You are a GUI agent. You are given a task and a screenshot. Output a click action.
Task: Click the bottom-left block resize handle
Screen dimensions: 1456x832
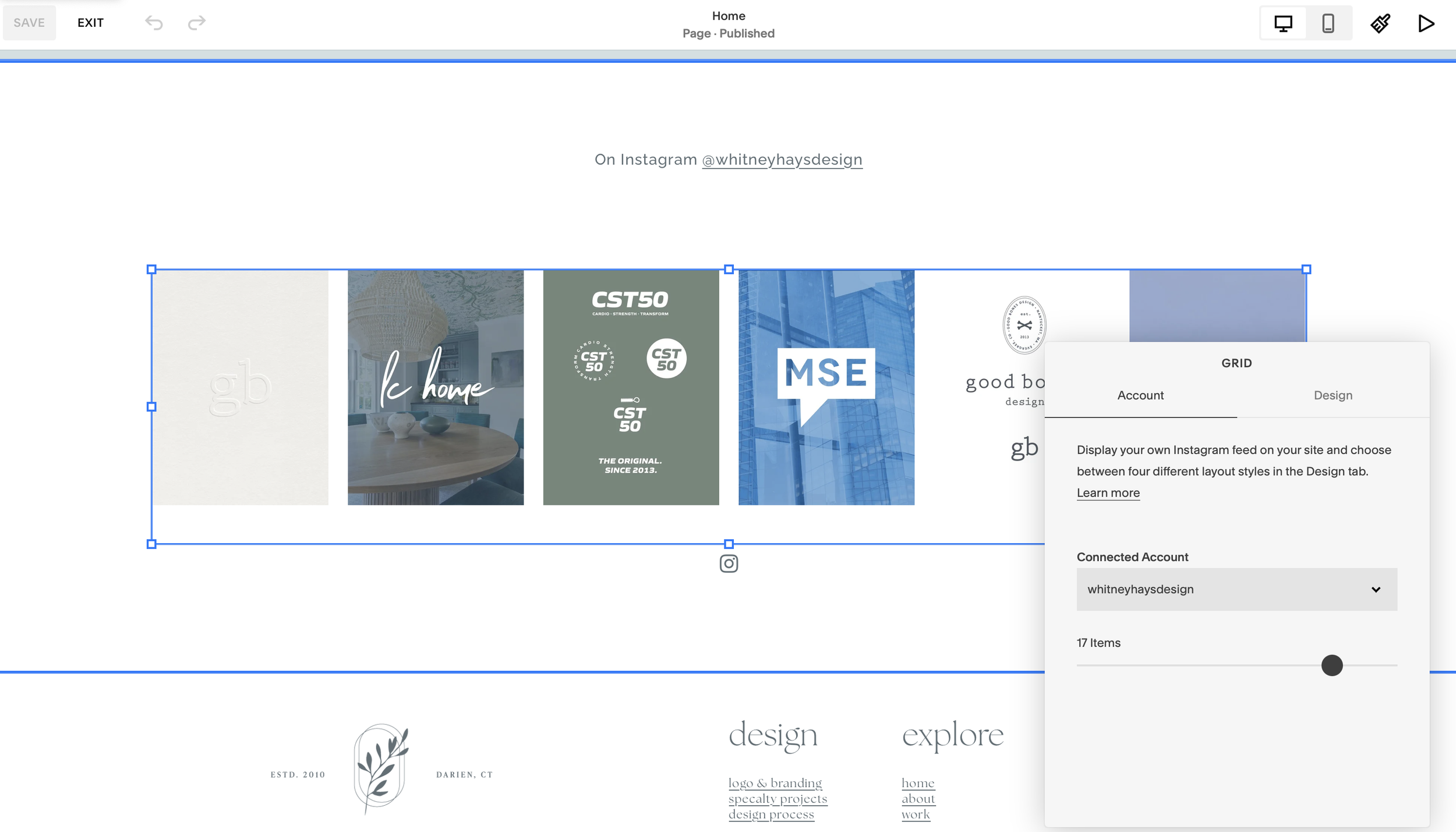tap(151, 544)
